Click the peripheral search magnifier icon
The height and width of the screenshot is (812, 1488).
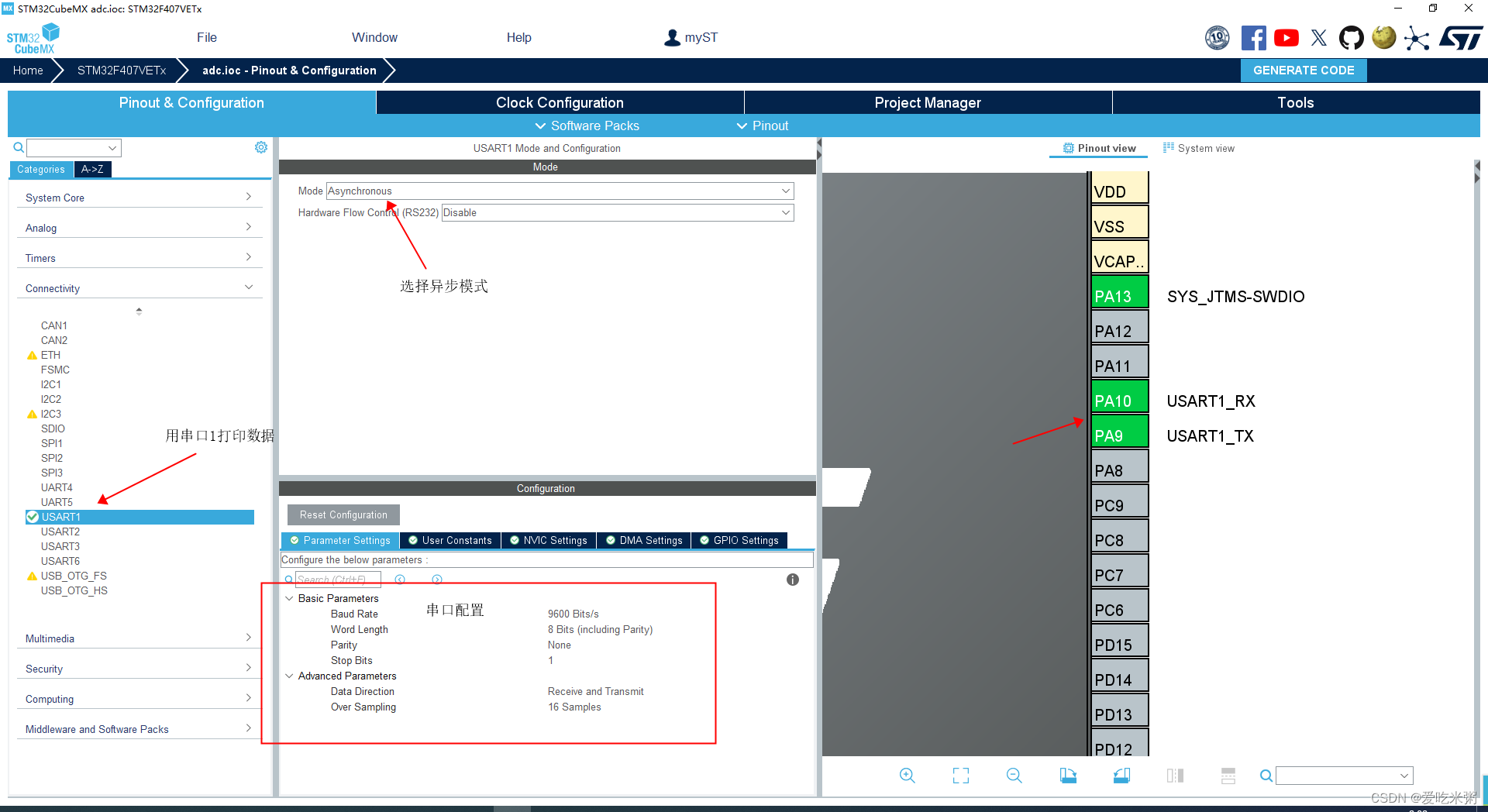click(x=19, y=147)
